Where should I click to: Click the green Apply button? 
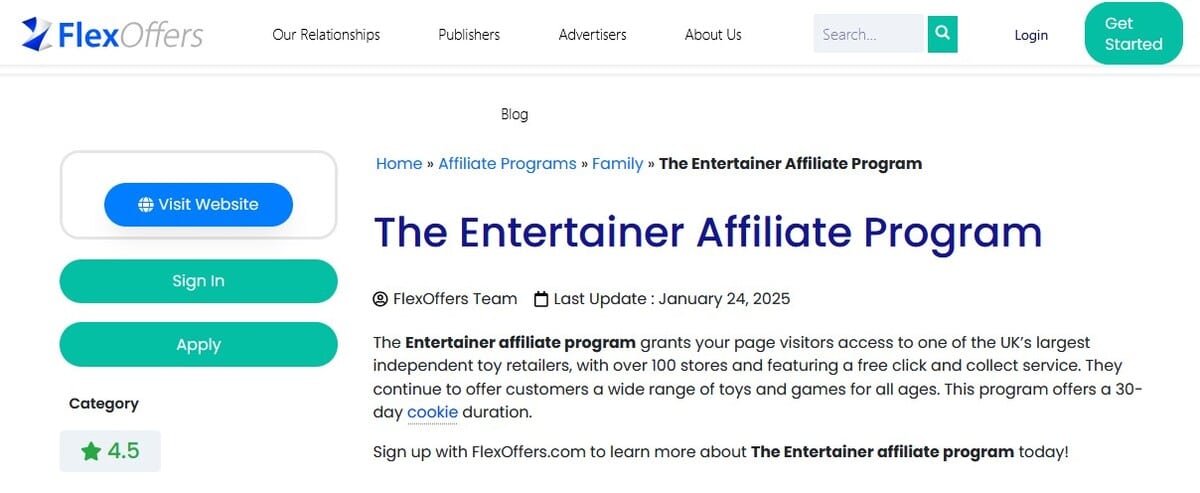point(199,345)
